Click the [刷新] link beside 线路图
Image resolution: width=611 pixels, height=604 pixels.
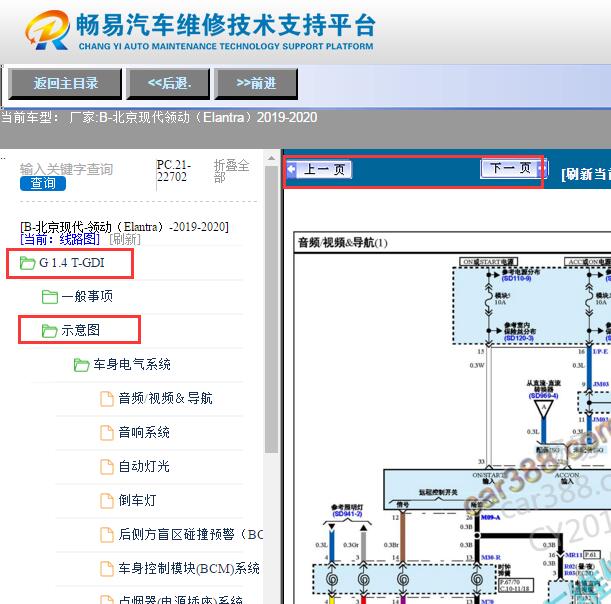tap(125, 239)
